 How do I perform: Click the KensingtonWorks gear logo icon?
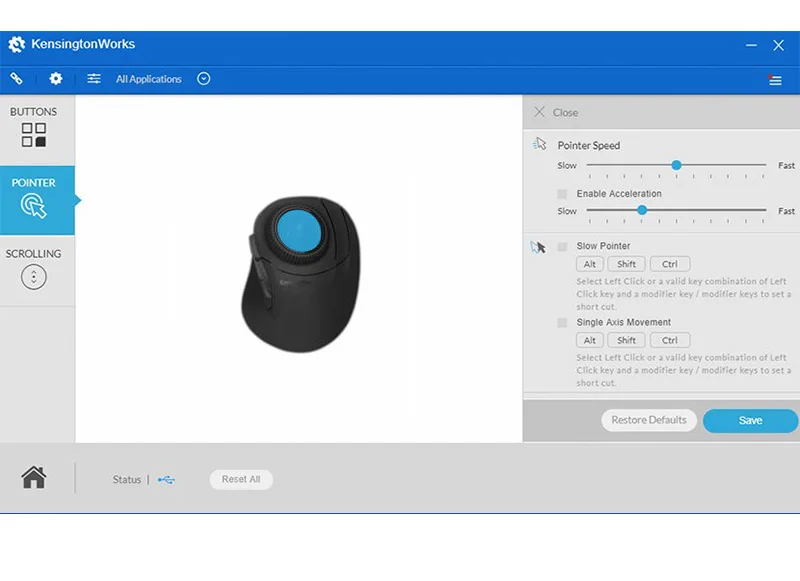pyautogui.click(x=16, y=44)
